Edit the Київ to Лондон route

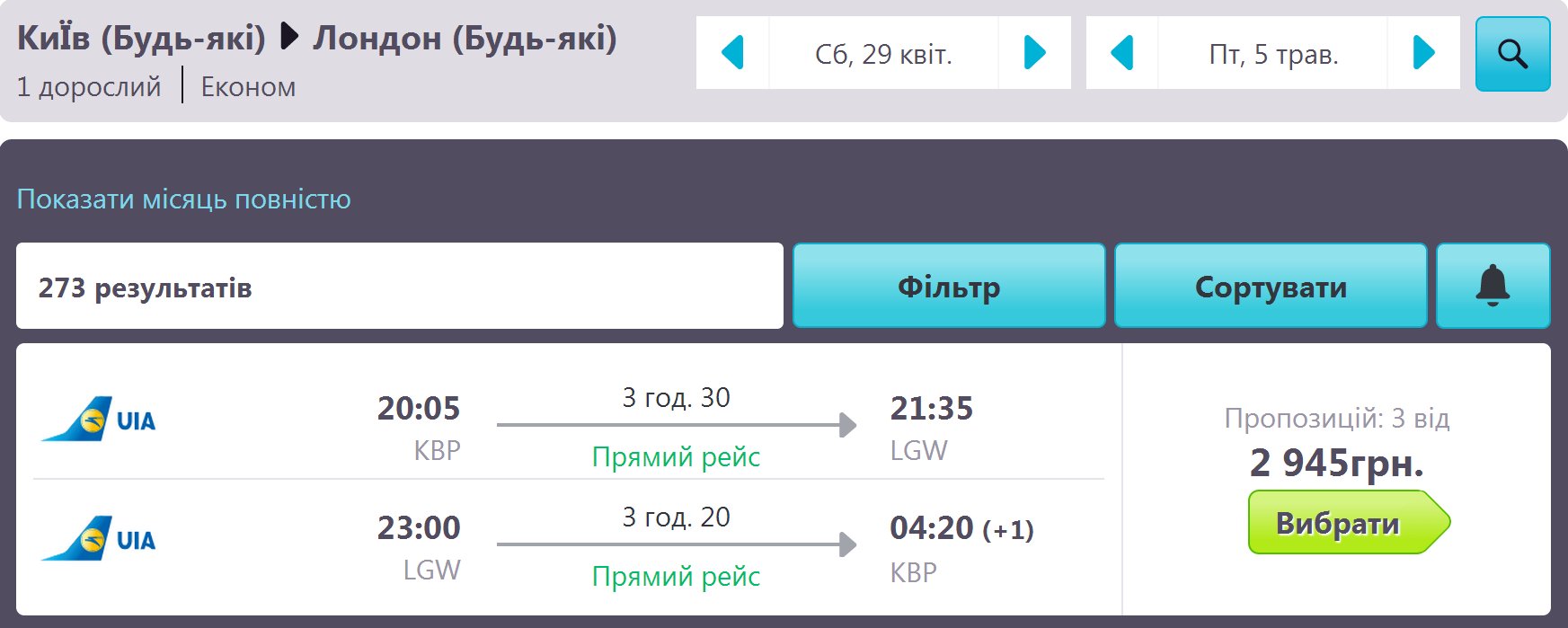pos(317,39)
